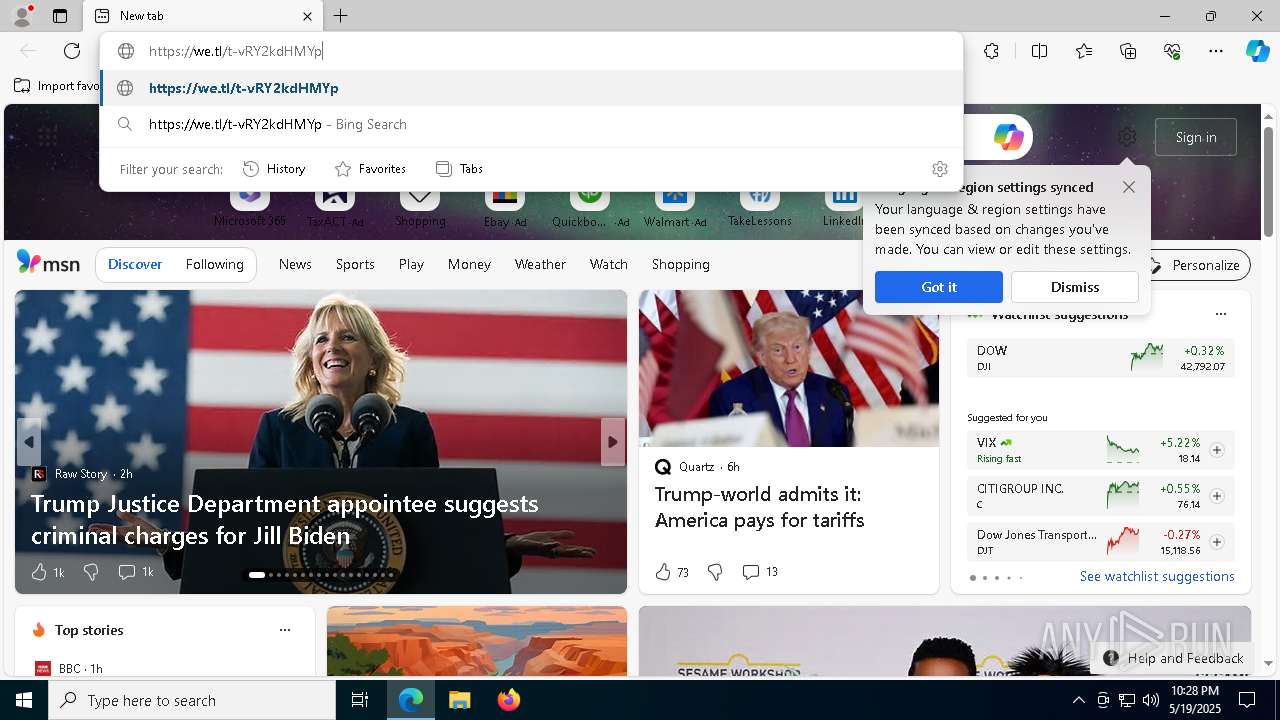Open comments on Jill Biden story
This screenshot has width=1280, height=720.
coord(135,572)
